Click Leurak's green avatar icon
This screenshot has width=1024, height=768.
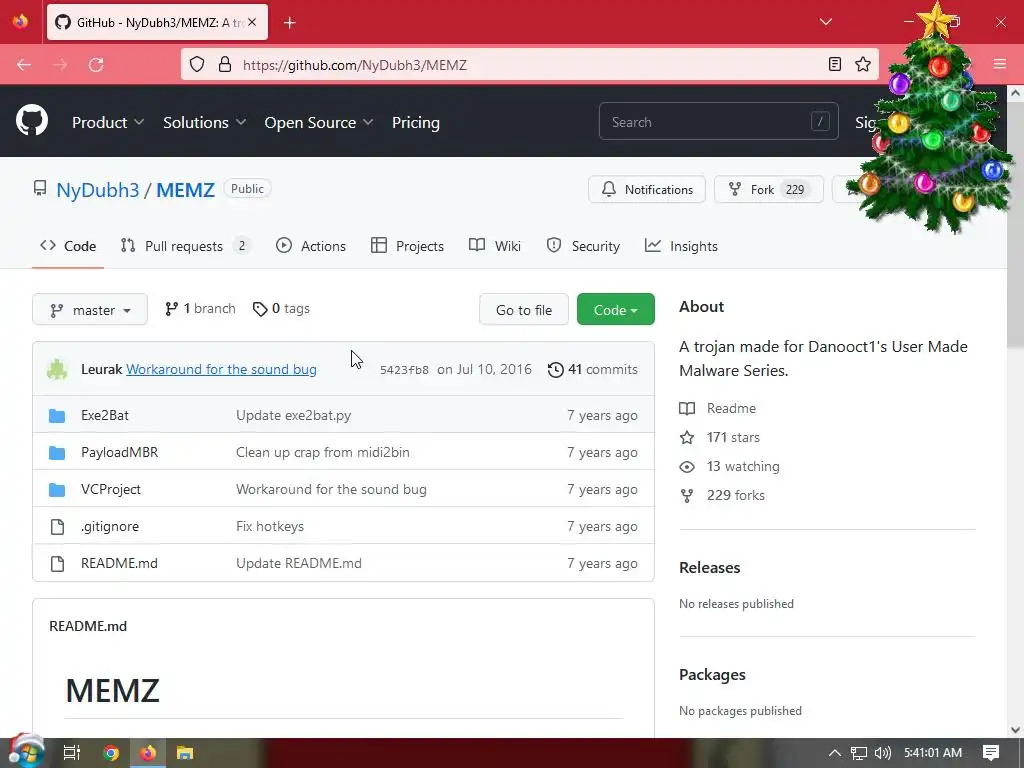(57, 369)
